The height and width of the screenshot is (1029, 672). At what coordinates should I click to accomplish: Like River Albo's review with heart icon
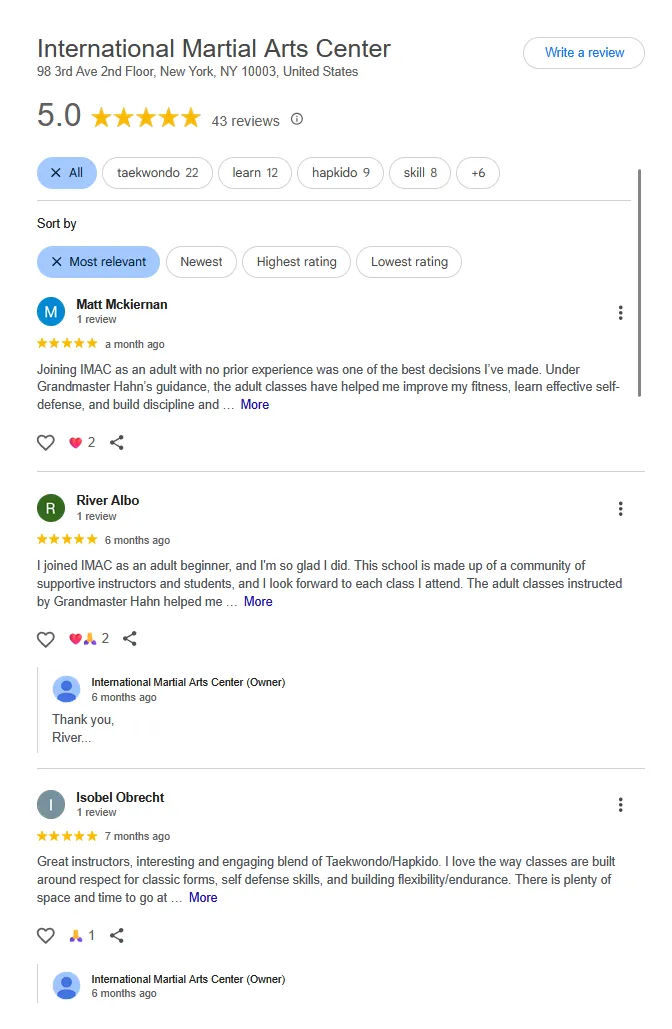(45, 639)
